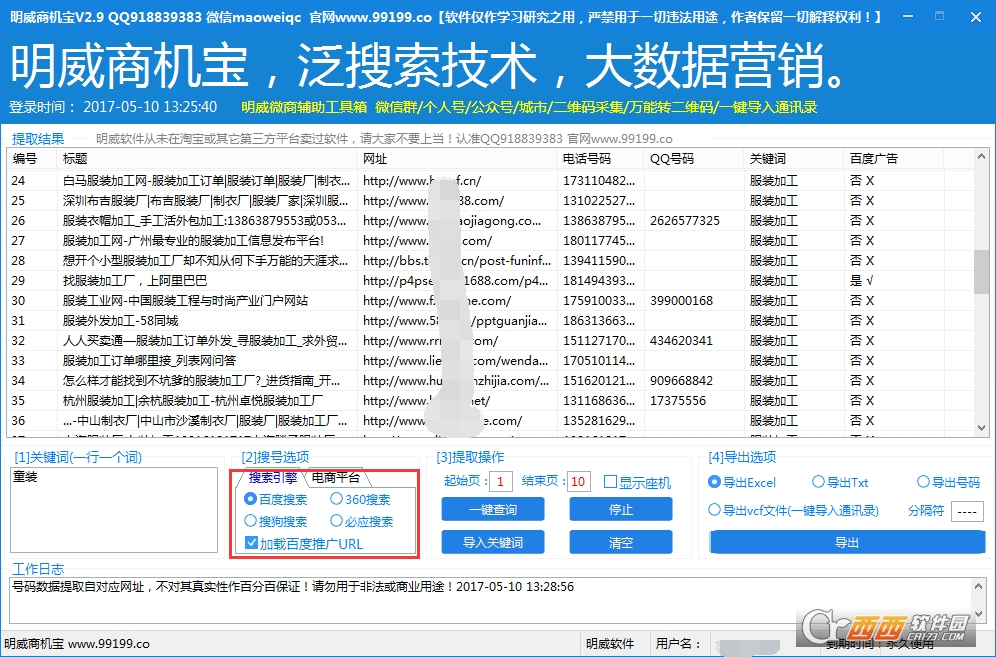996x657 pixels.
Task: Select row 32 人人买卖通 title
Action: click(205, 341)
